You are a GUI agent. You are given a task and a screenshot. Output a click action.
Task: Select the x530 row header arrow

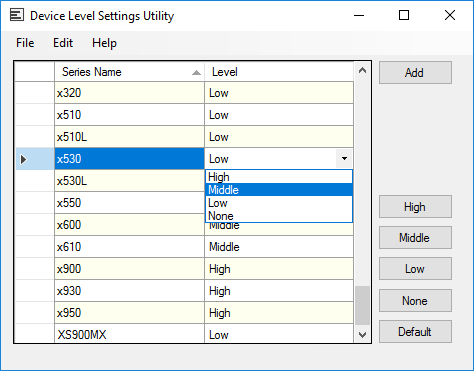pyautogui.click(x=35, y=159)
